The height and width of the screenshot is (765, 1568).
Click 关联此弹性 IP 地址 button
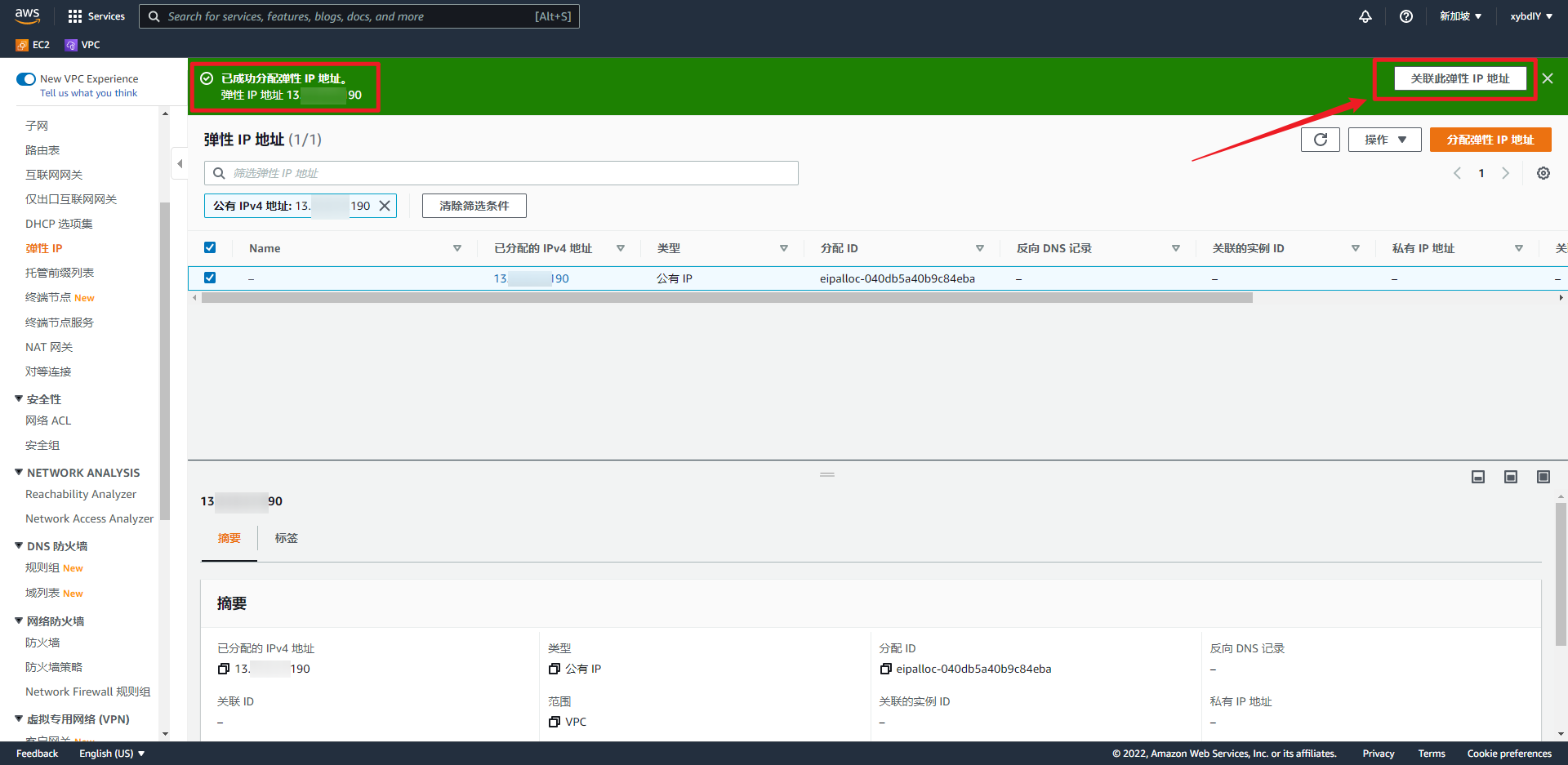point(1460,78)
